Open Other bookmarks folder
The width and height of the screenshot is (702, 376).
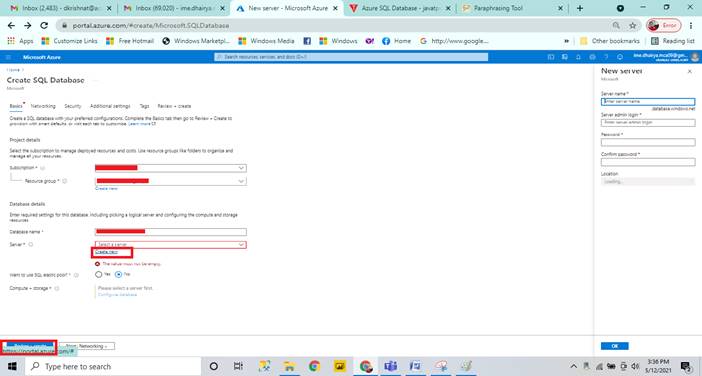[x=610, y=41]
